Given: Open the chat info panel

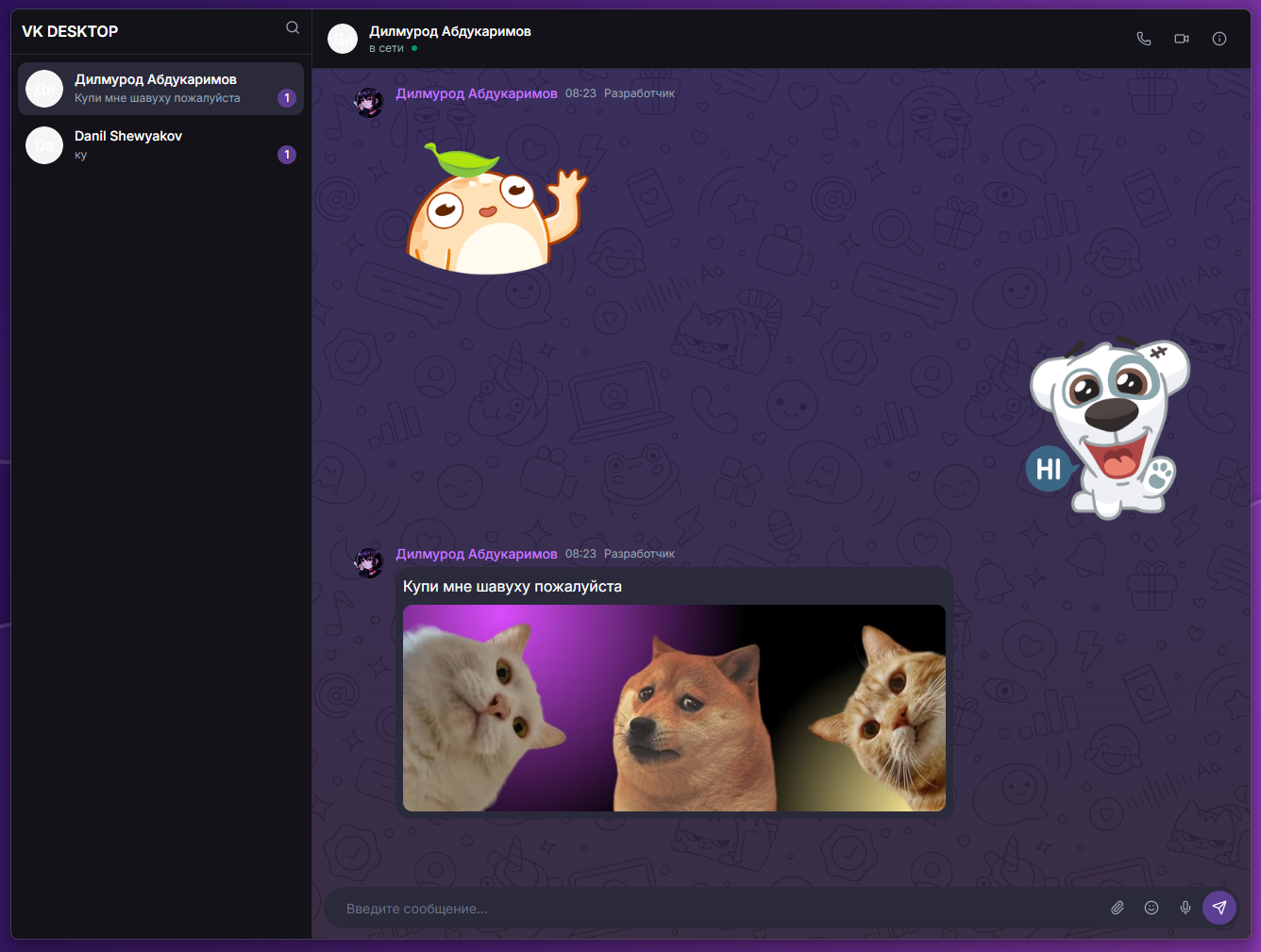Looking at the screenshot, I should click(x=1219, y=39).
